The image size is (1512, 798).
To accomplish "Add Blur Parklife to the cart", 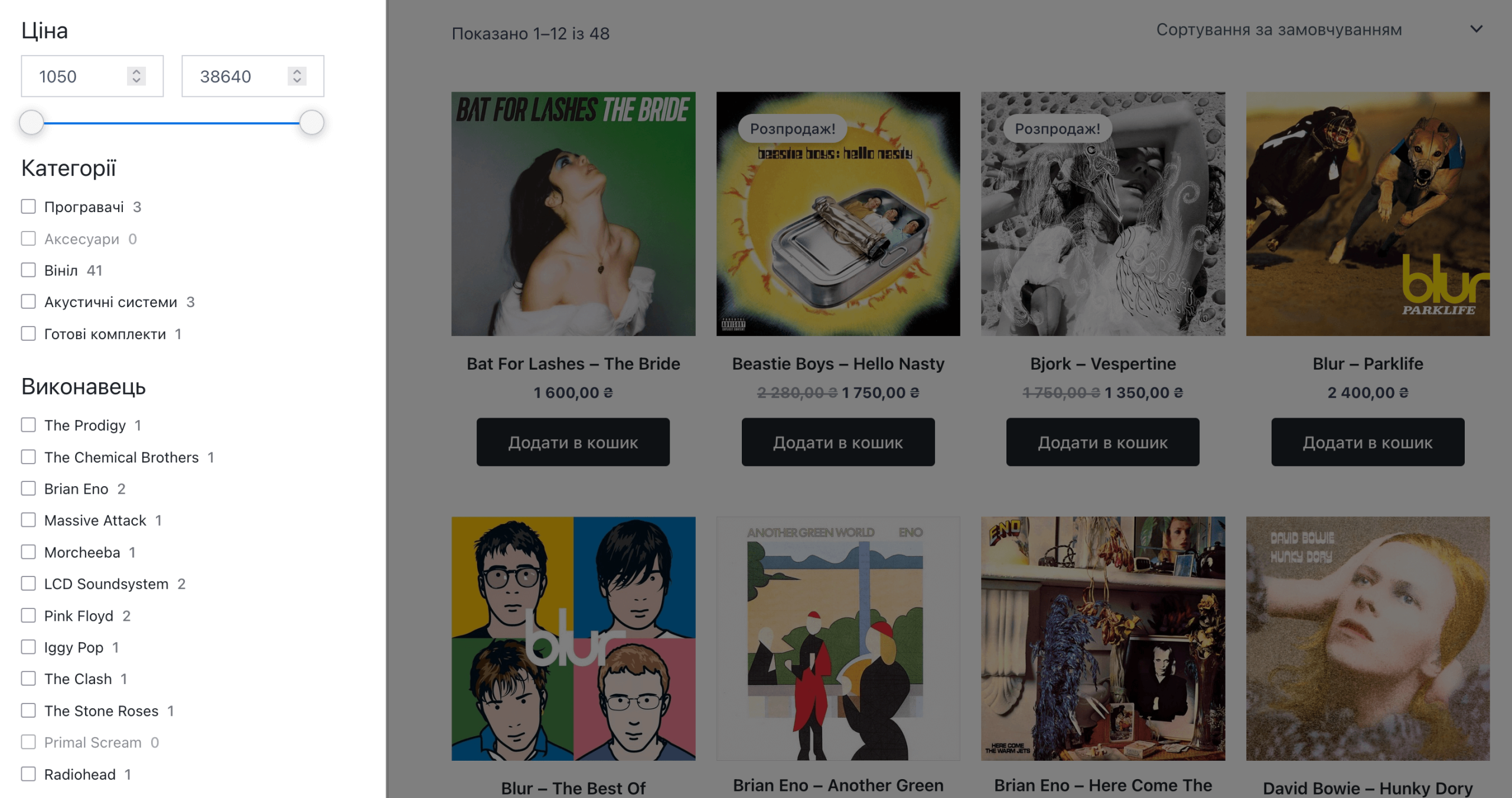I will click(x=1367, y=442).
